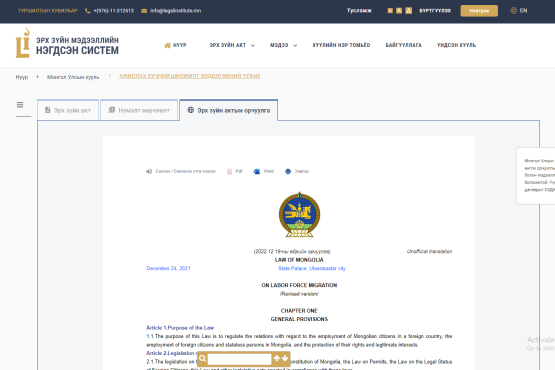Download the document as Word
This screenshot has height=370, width=555.
pos(257,171)
